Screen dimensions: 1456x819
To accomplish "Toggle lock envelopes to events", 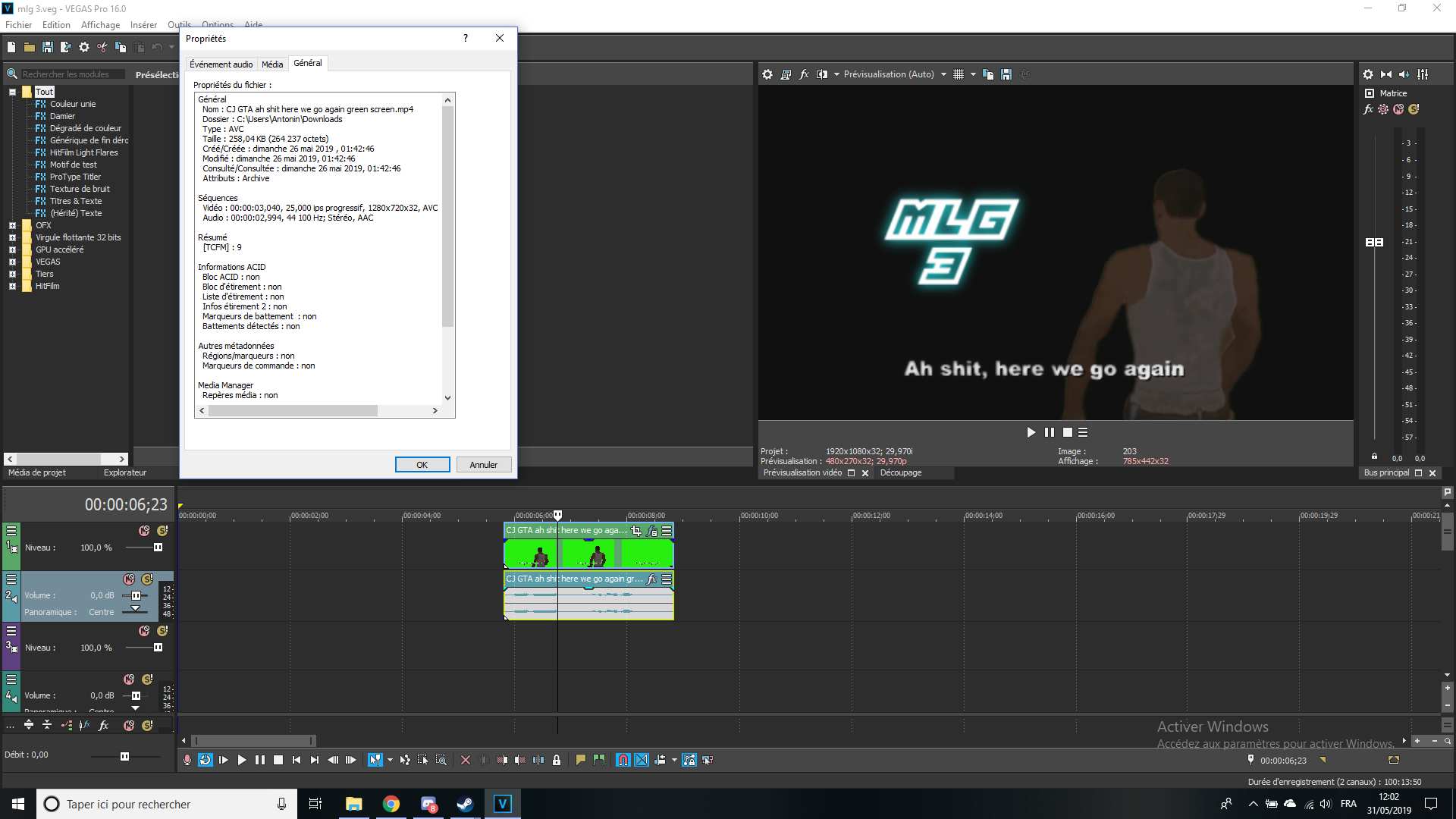I will tap(689, 760).
